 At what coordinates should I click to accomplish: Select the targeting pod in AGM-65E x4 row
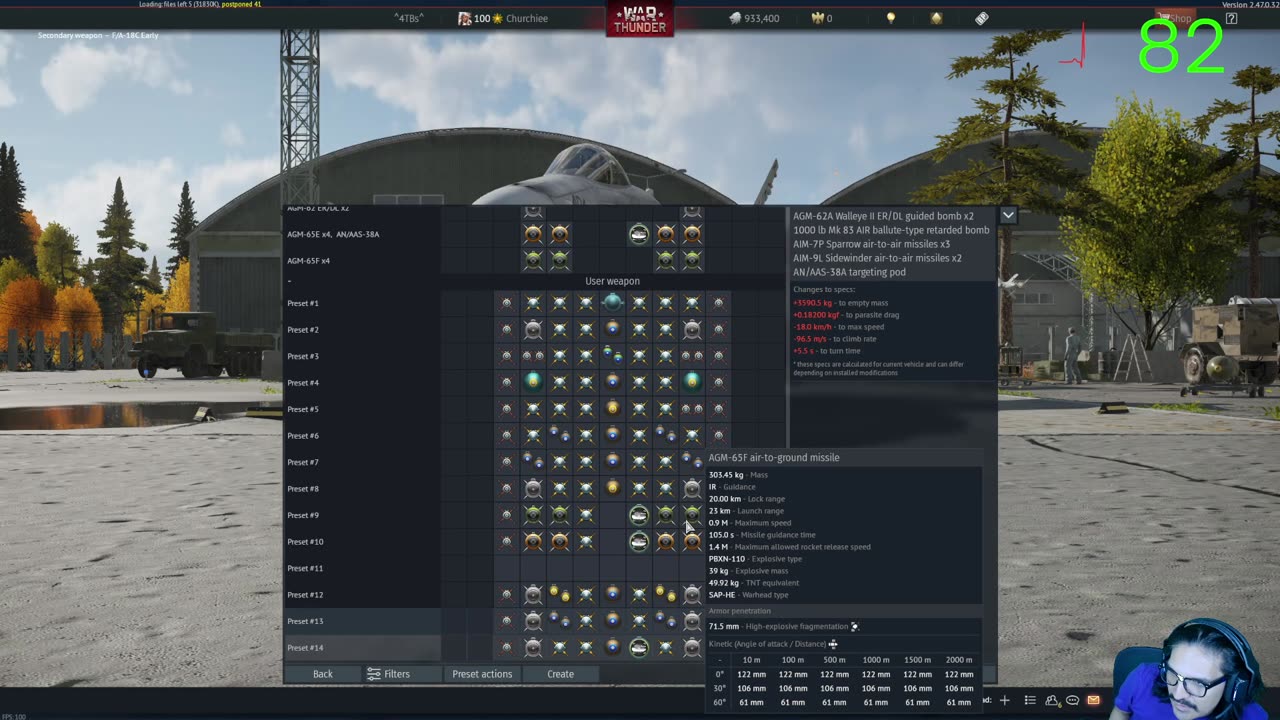click(x=639, y=234)
